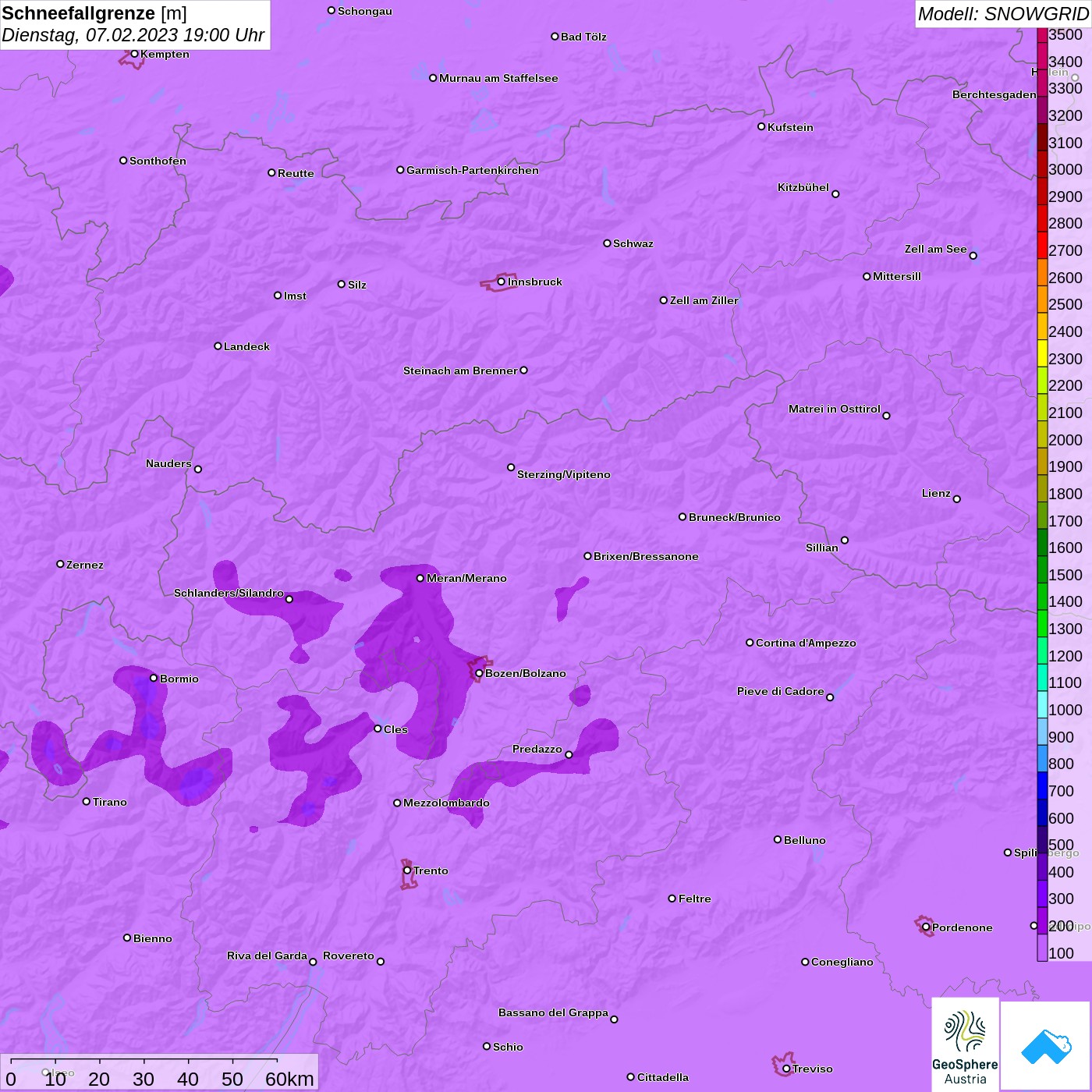Click the "Riva del Garda" label
Image resolution: width=1092 pixels, height=1092 pixels.
point(267,955)
